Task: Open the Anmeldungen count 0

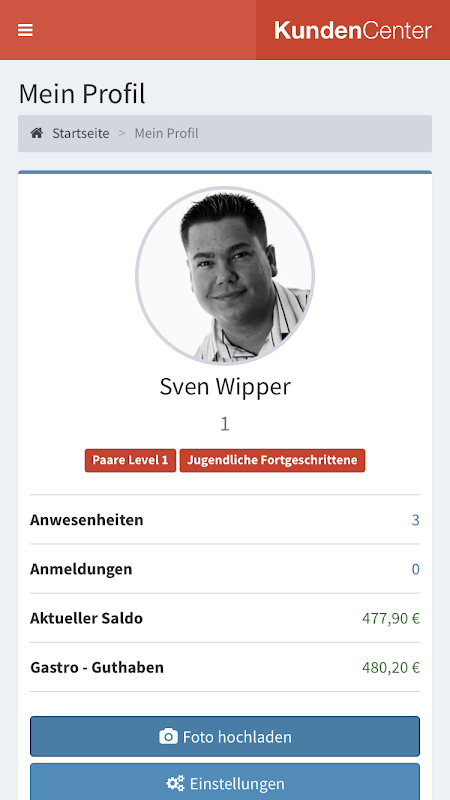Action: point(416,569)
